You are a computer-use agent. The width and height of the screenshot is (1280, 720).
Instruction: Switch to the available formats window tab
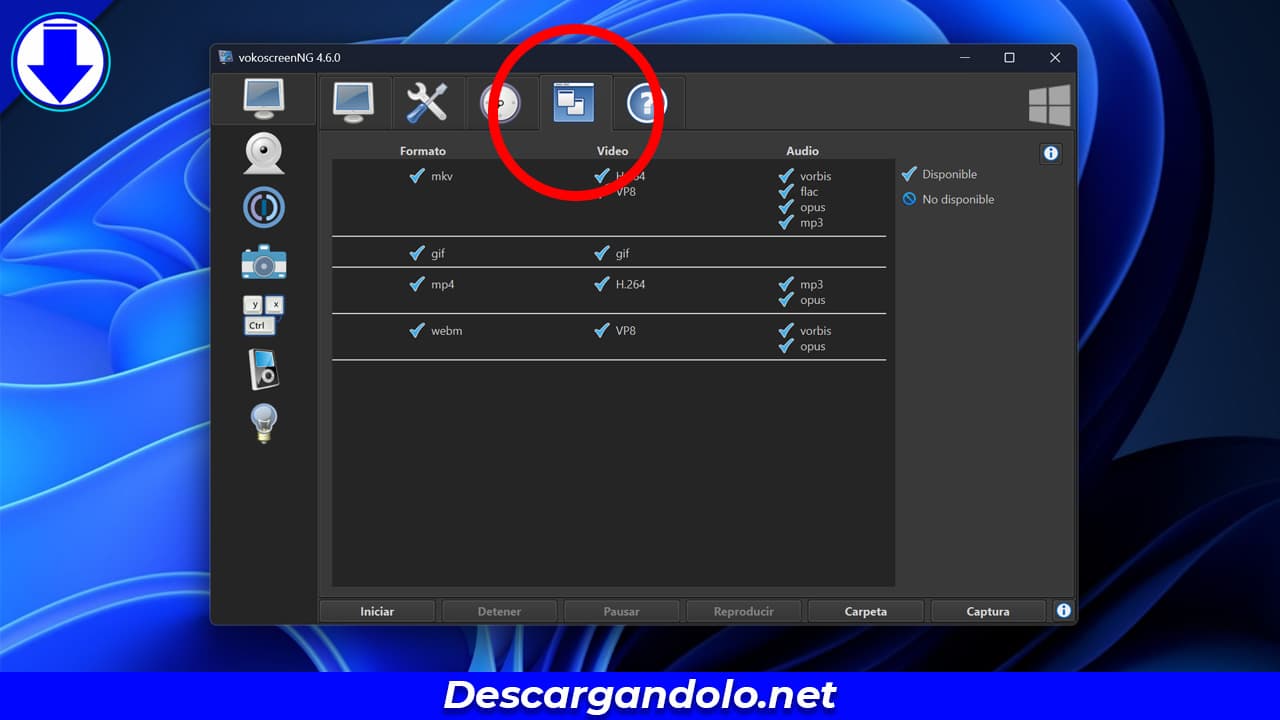coord(574,102)
